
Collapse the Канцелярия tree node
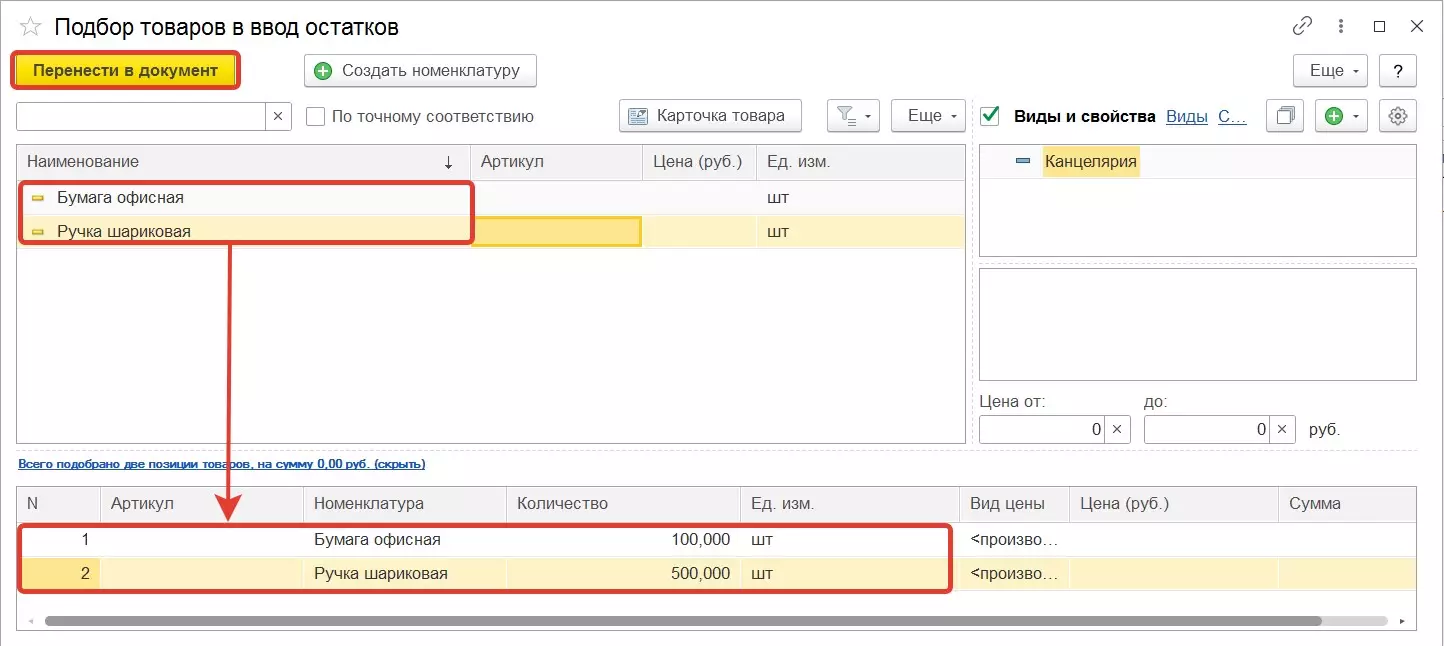coord(1022,161)
